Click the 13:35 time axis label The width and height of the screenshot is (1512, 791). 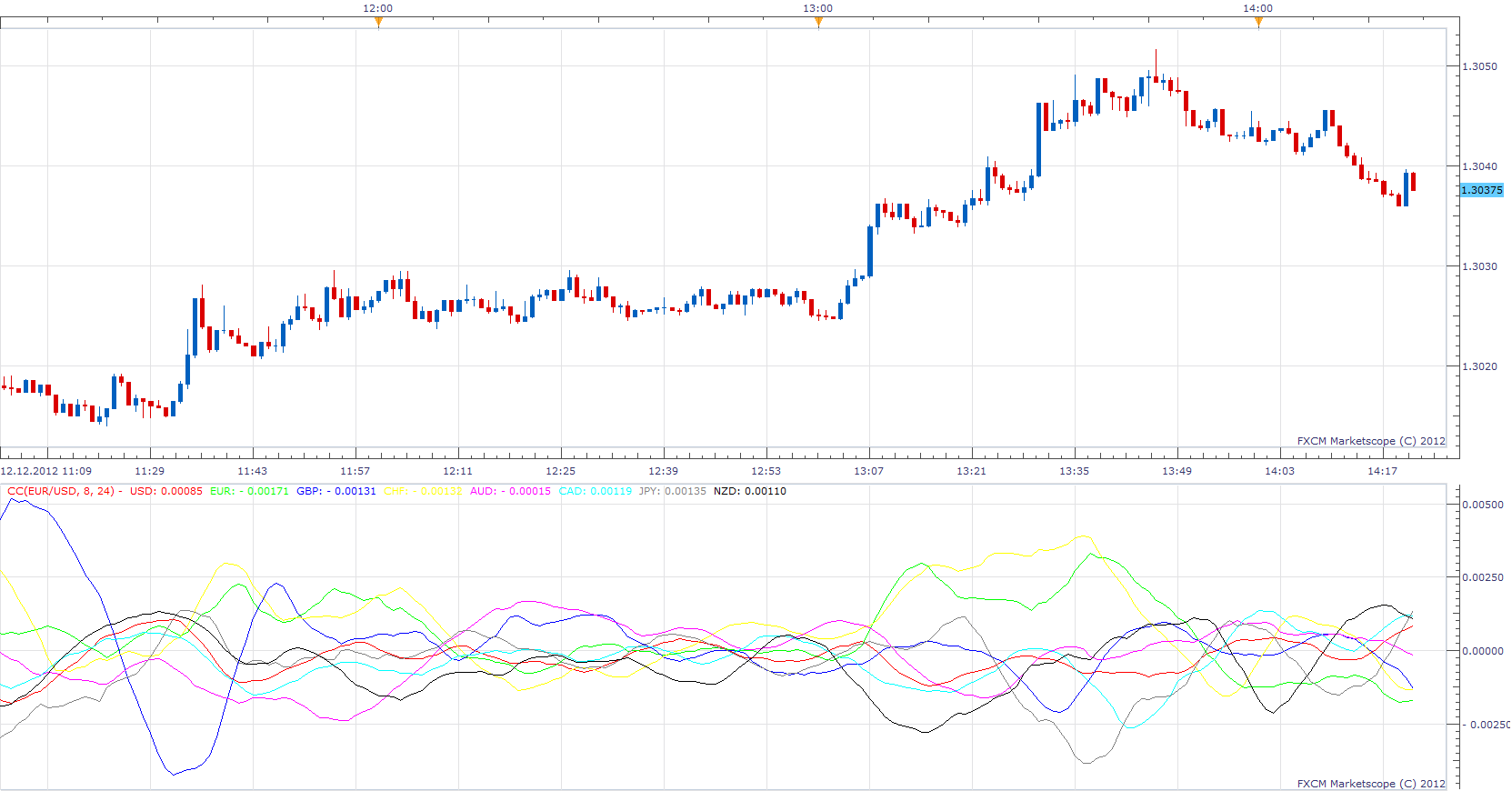coord(1074,471)
